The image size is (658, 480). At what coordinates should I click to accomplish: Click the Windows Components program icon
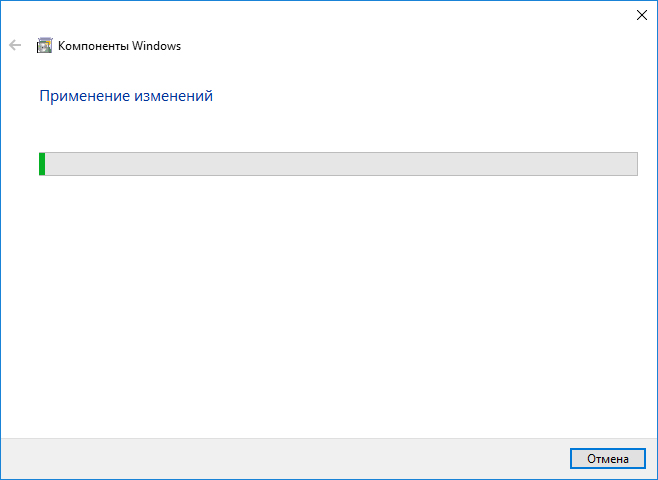44,45
